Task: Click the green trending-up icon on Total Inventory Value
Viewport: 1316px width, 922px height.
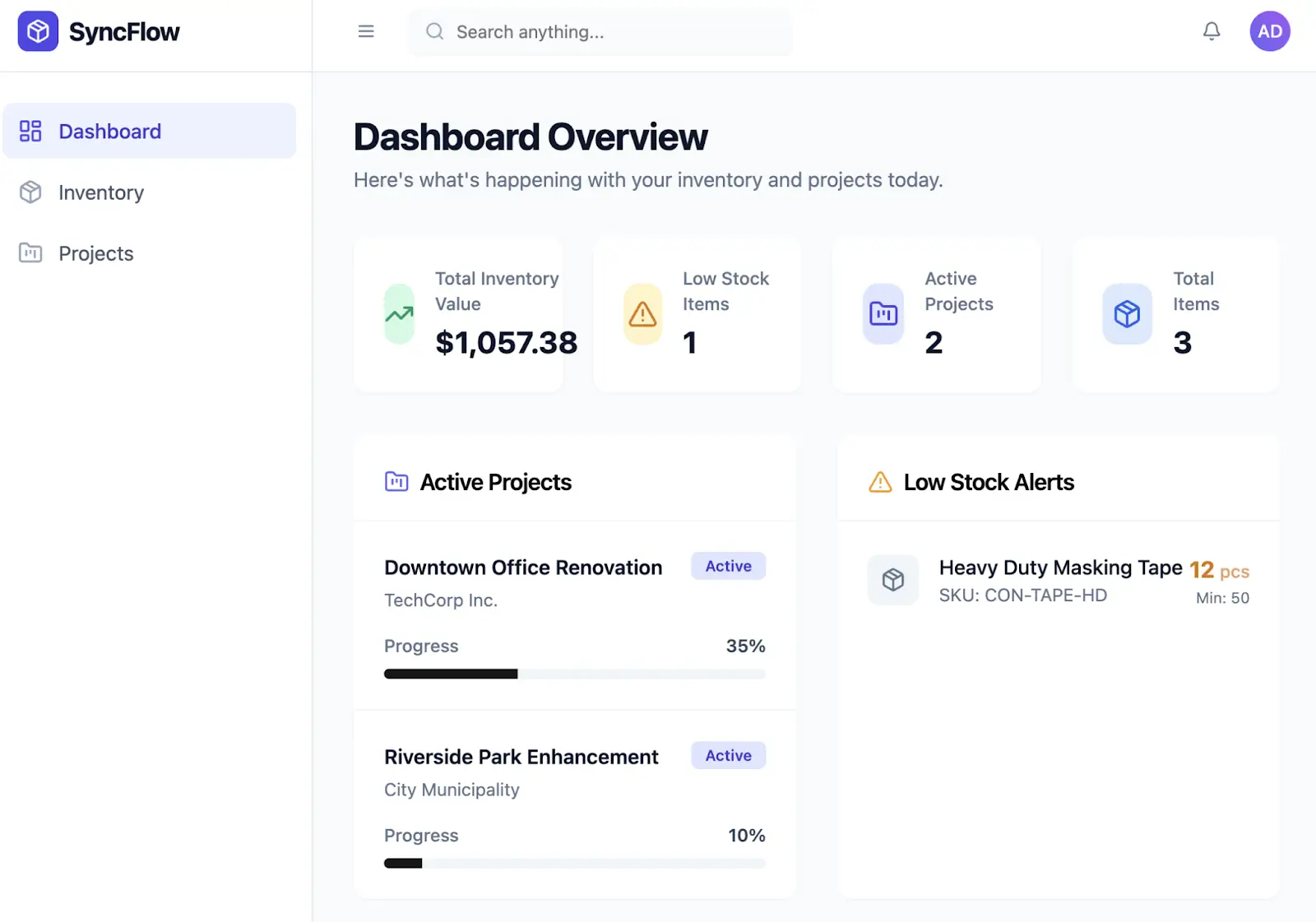Action: pos(398,314)
